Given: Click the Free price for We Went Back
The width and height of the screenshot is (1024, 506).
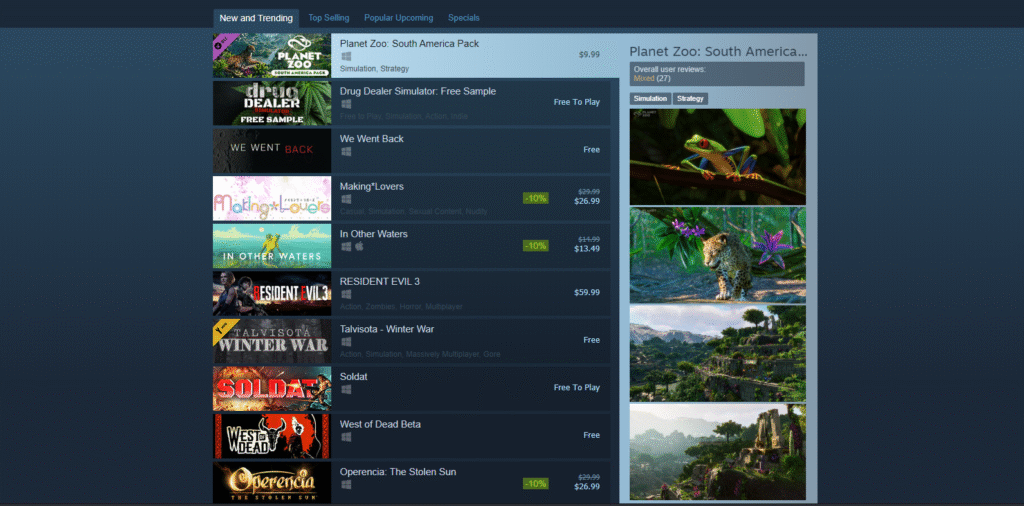Looking at the screenshot, I should [592, 150].
